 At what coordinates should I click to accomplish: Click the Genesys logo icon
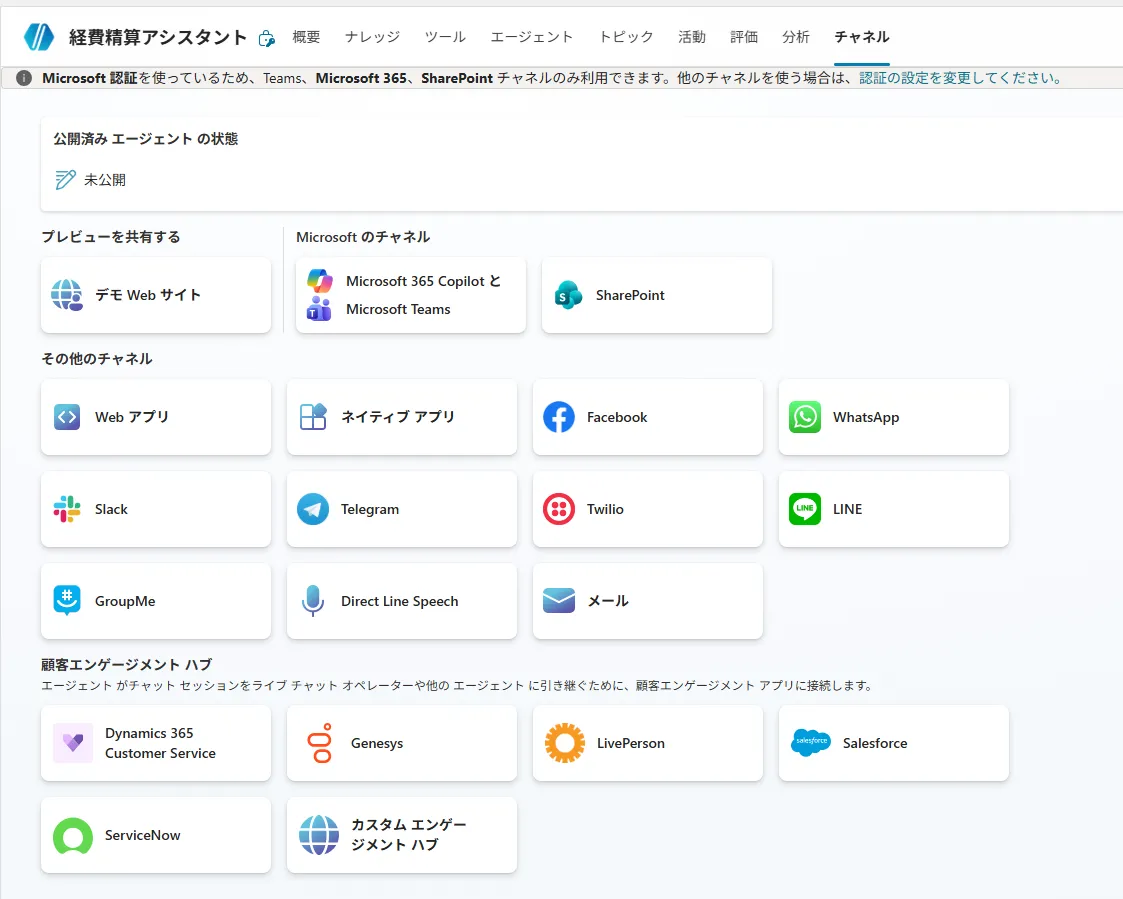320,743
